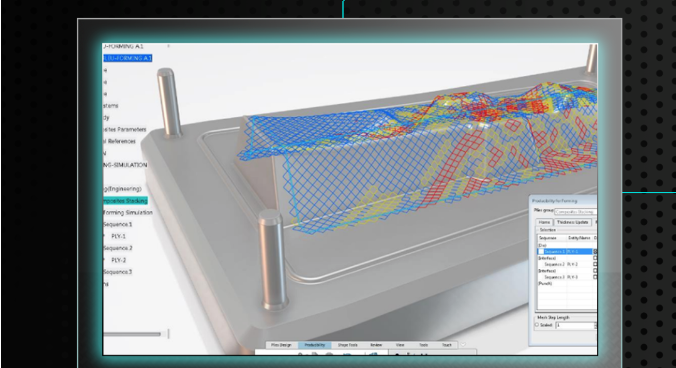676x368 pixels.
Task: Select the Scaled radio button
Action: tap(537, 325)
